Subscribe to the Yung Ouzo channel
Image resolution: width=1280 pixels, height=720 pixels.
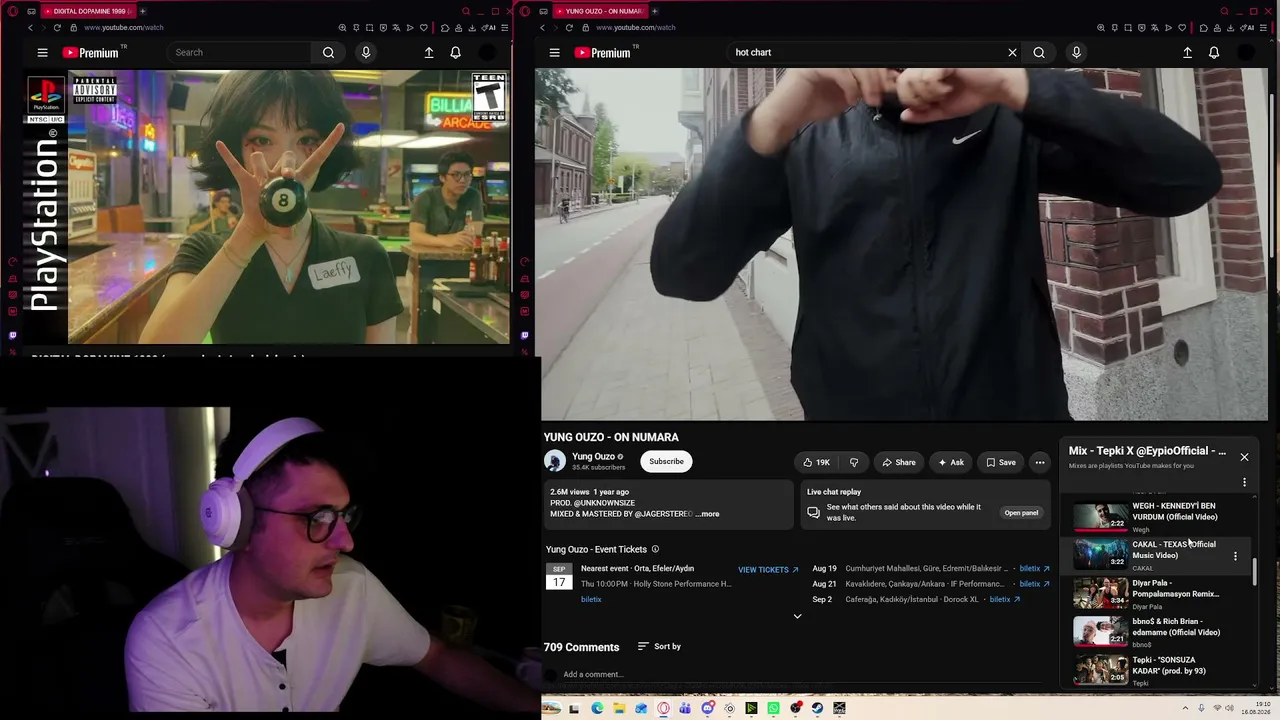tap(666, 461)
